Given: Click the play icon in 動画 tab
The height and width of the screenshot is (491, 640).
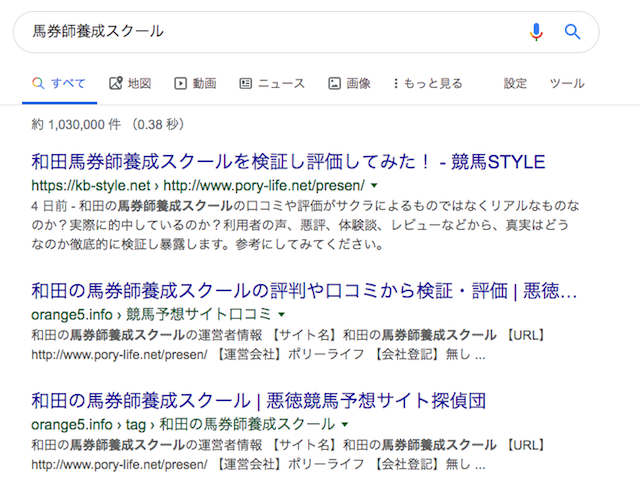Looking at the screenshot, I should pos(180,84).
